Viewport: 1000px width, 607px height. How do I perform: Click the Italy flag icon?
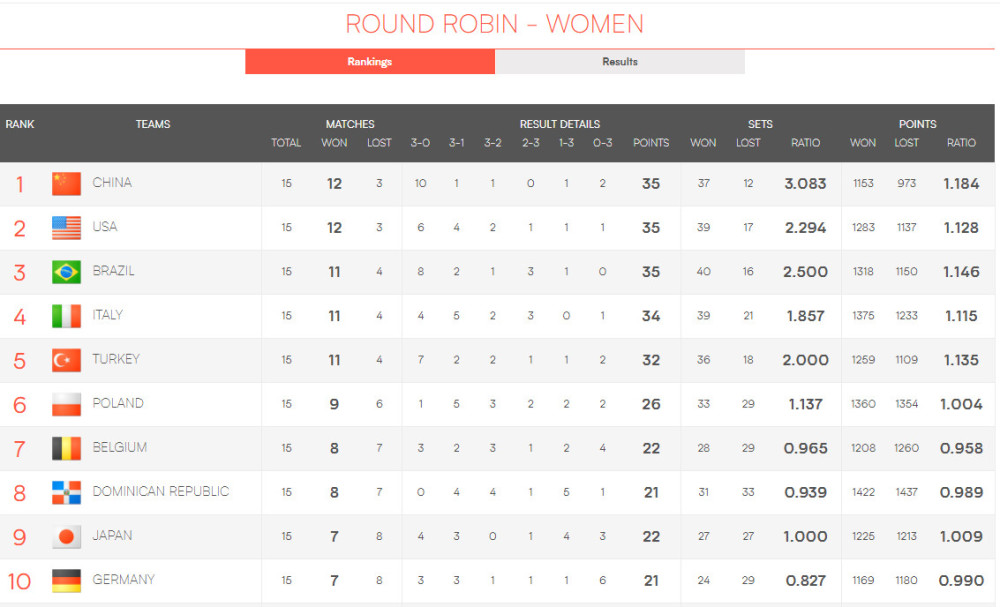coord(66,316)
